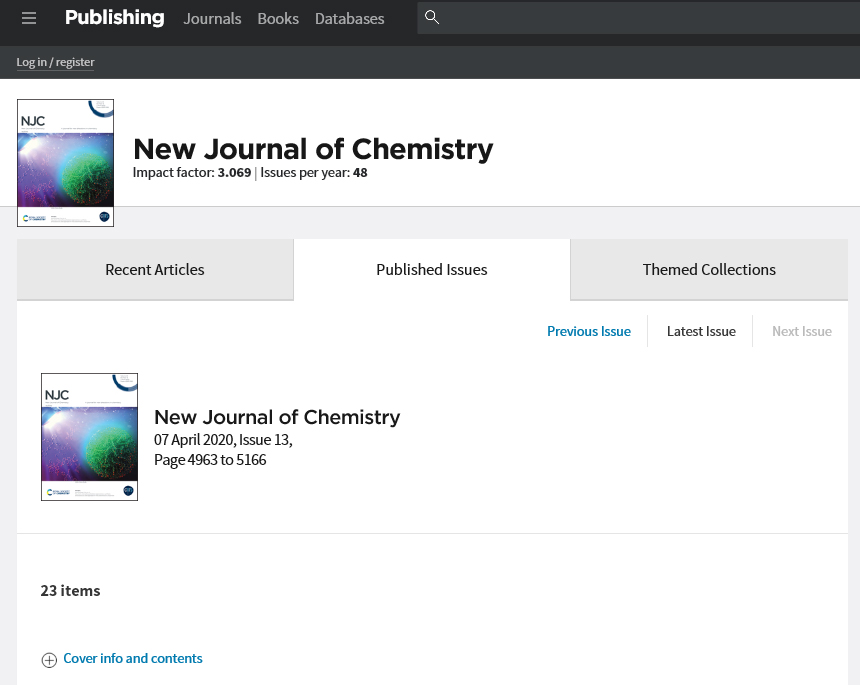Expand the Cover info and contents section

[x=49, y=660]
